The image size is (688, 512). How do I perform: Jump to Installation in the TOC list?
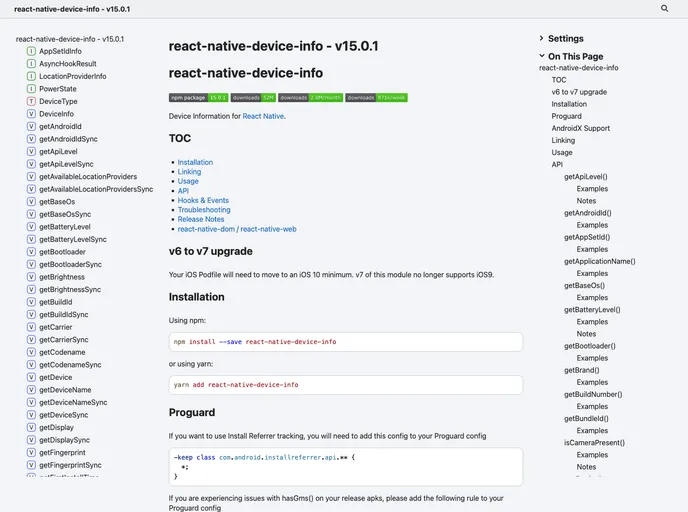tap(195, 162)
